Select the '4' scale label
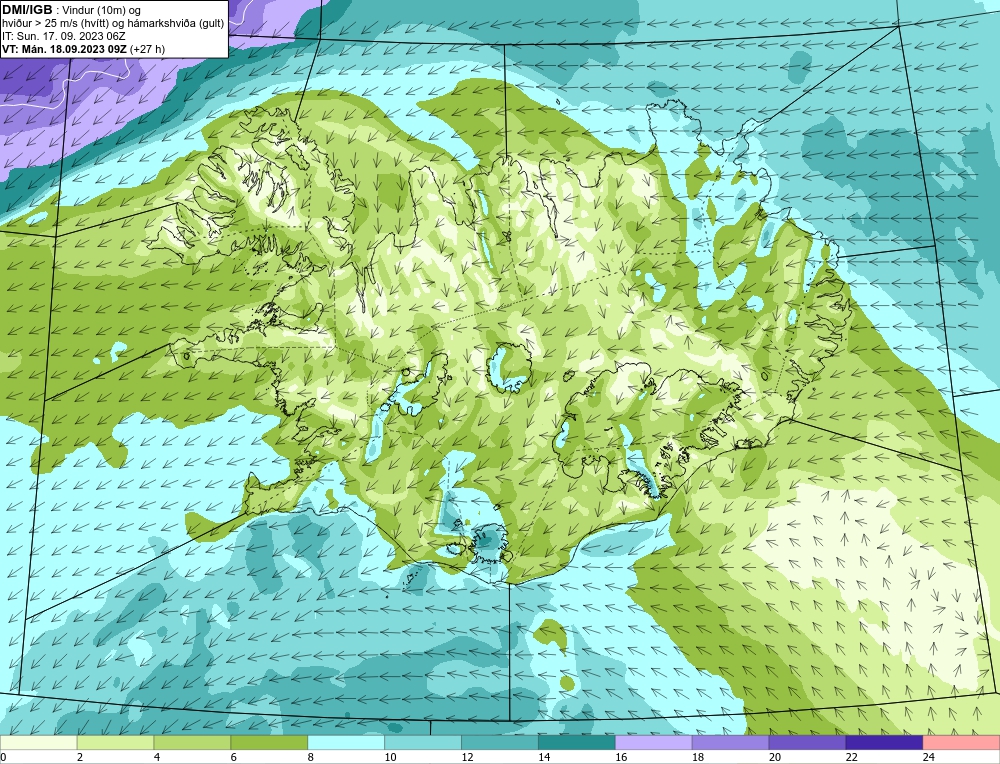 coord(157,757)
